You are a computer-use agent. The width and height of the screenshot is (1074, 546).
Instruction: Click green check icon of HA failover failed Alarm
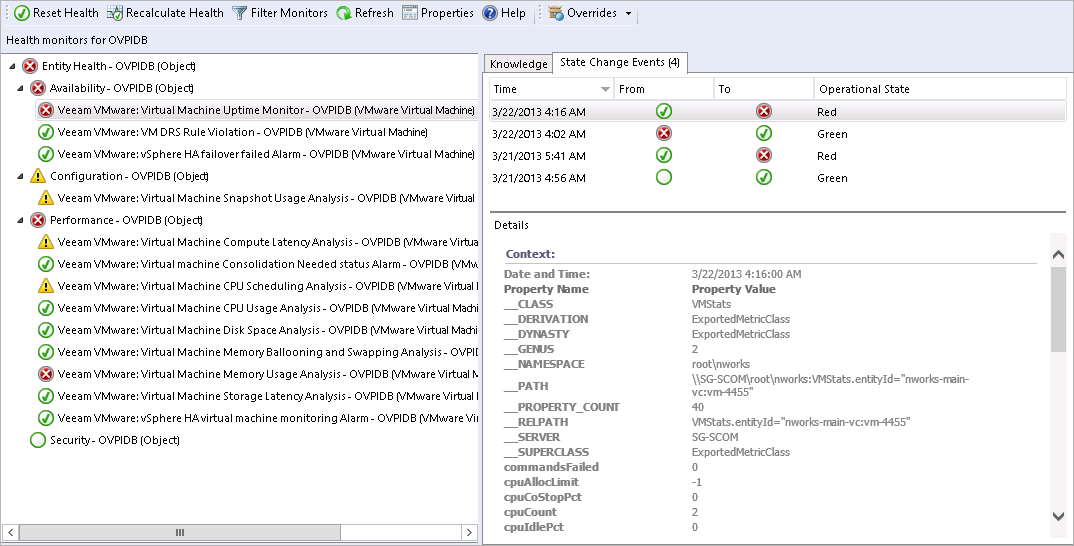46,154
